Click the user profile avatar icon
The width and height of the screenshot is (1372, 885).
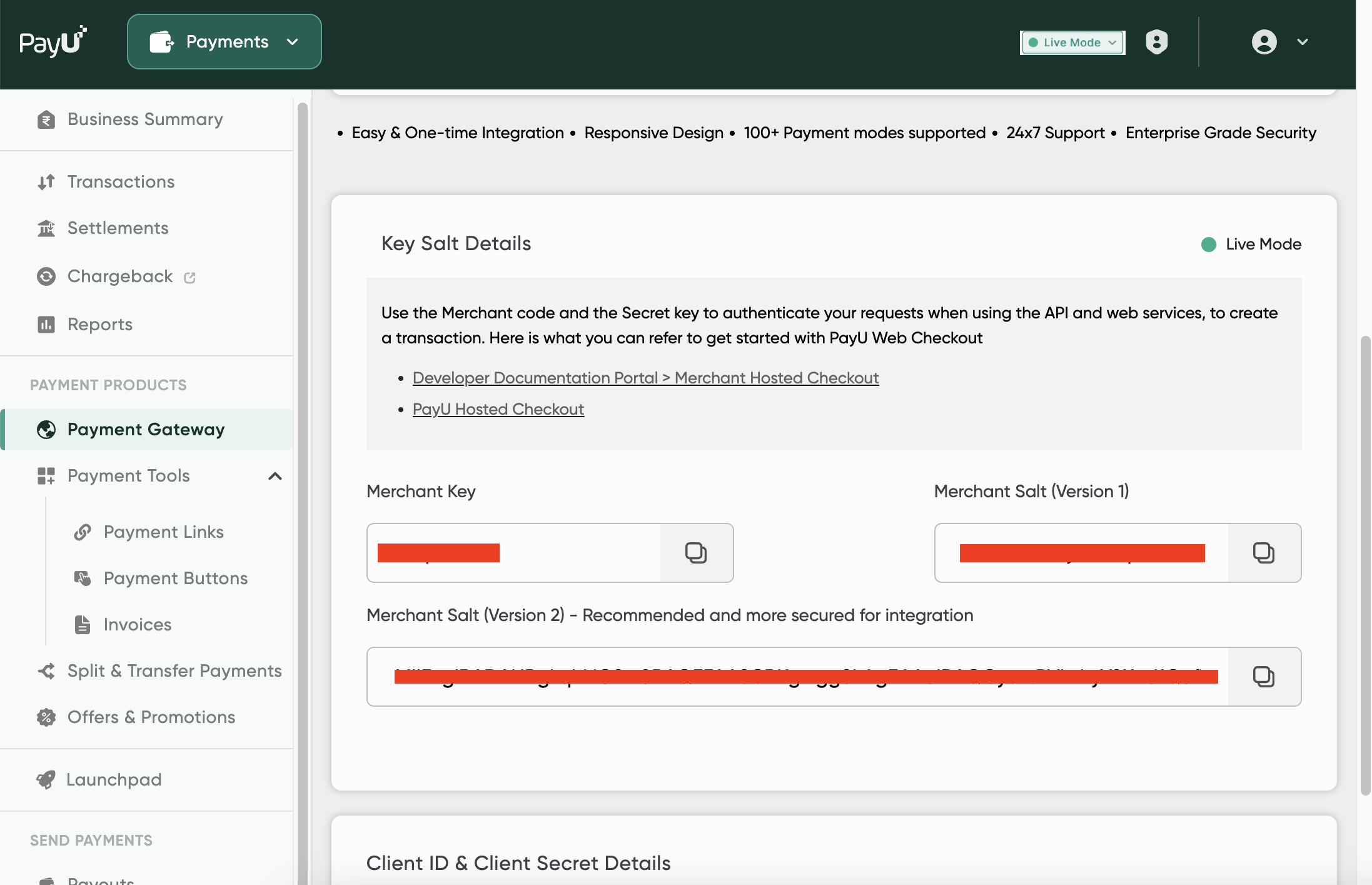[x=1264, y=42]
